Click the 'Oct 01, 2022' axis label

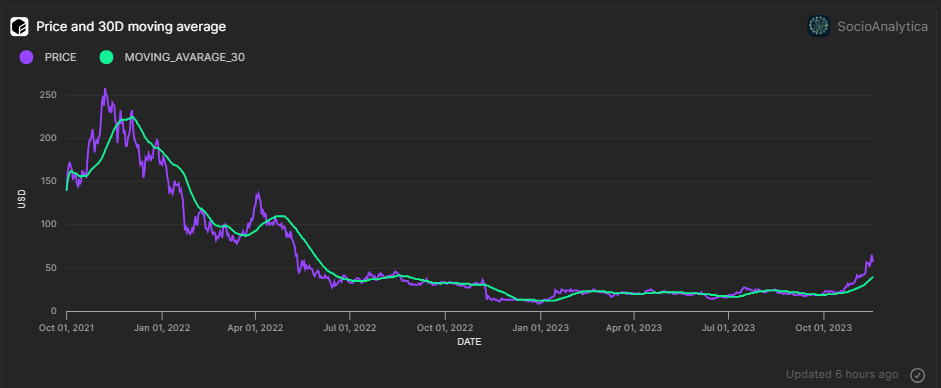445,328
